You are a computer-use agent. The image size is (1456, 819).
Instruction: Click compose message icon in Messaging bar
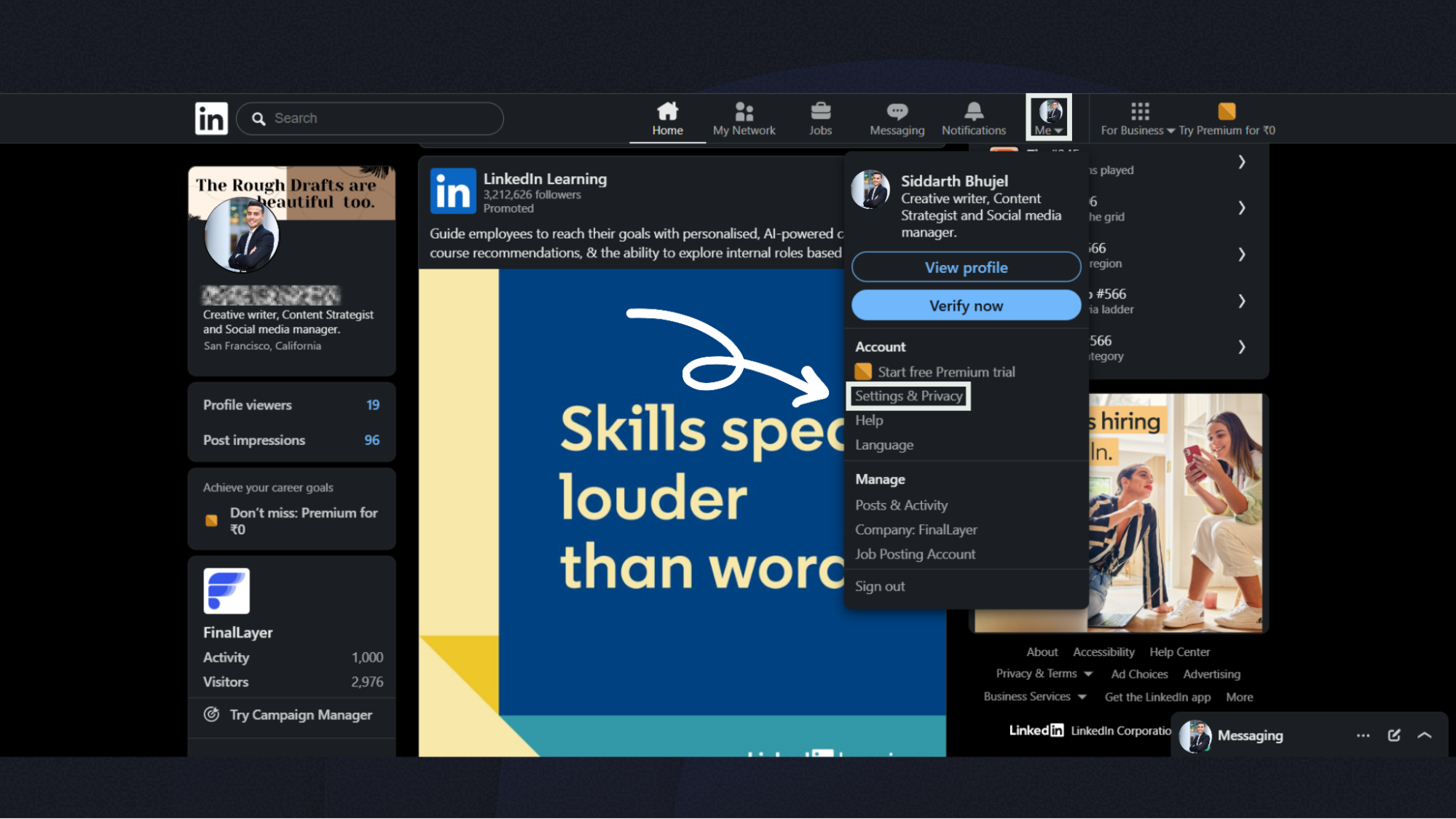pos(1393,735)
